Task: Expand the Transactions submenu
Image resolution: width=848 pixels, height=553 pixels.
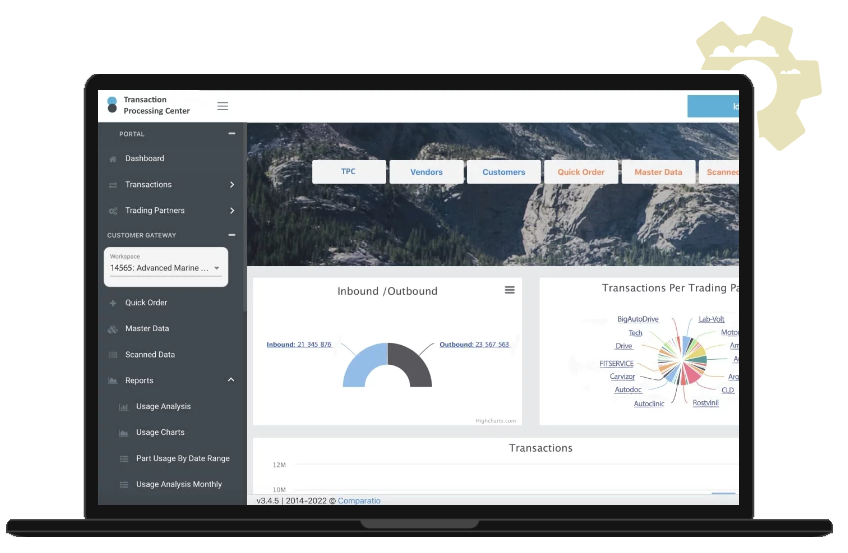Action: (232, 185)
